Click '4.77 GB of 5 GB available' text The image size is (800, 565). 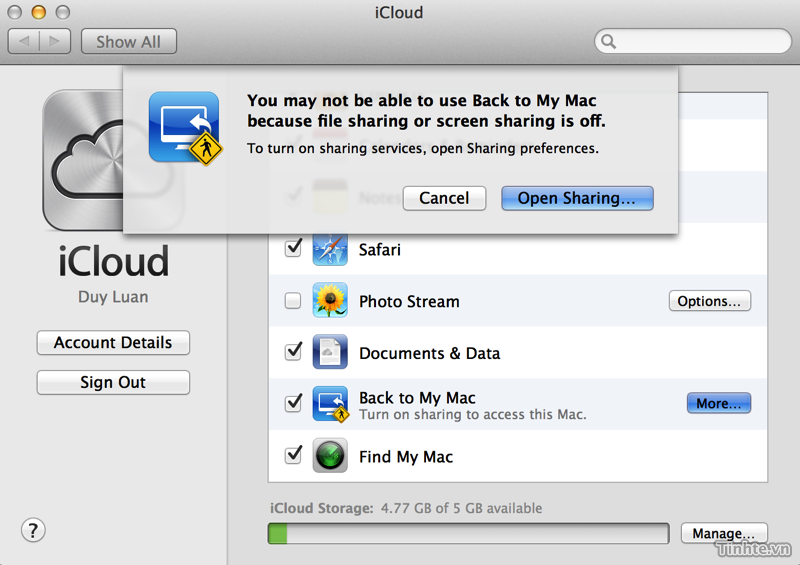pyautogui.click(x=462, y=508)
